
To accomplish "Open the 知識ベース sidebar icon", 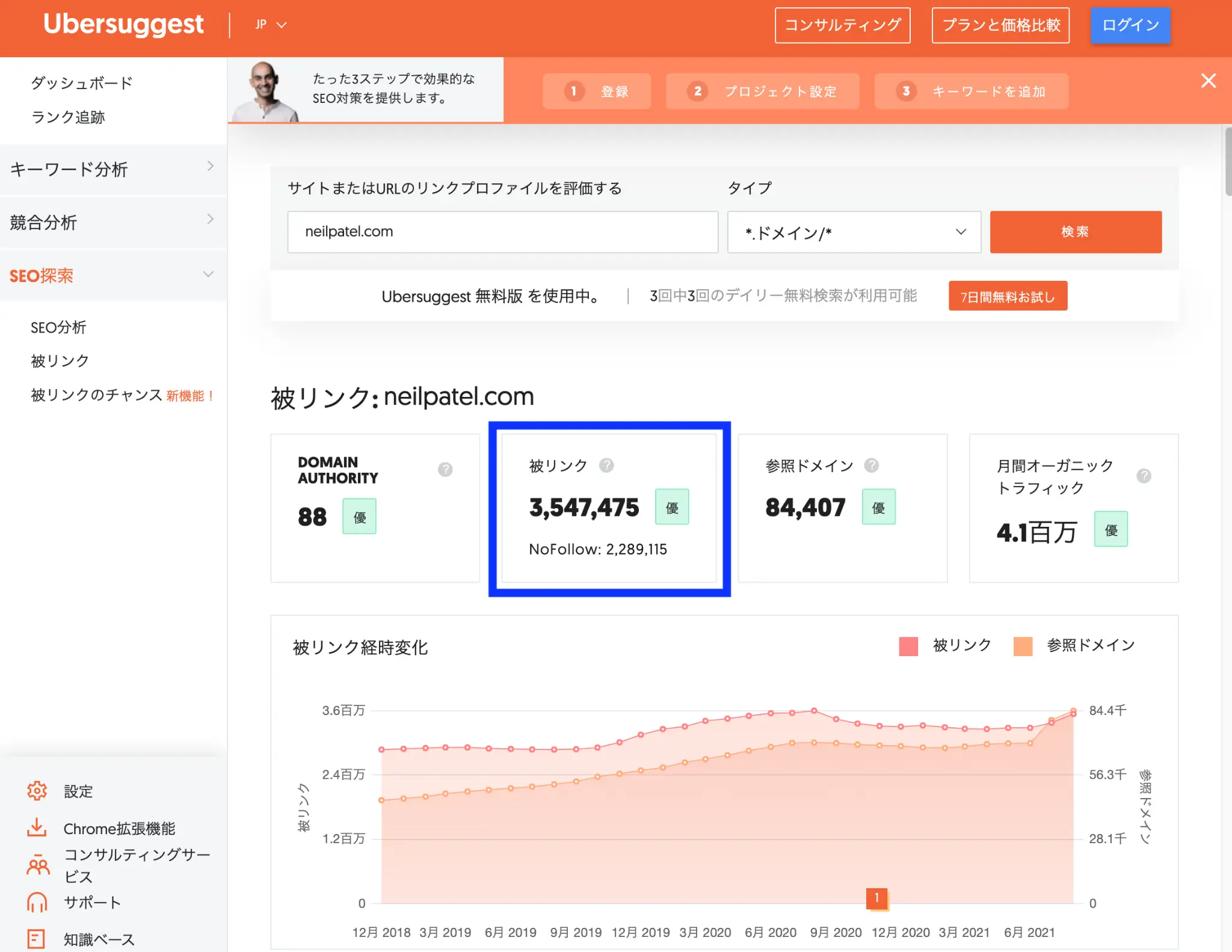I will point(37,938).
